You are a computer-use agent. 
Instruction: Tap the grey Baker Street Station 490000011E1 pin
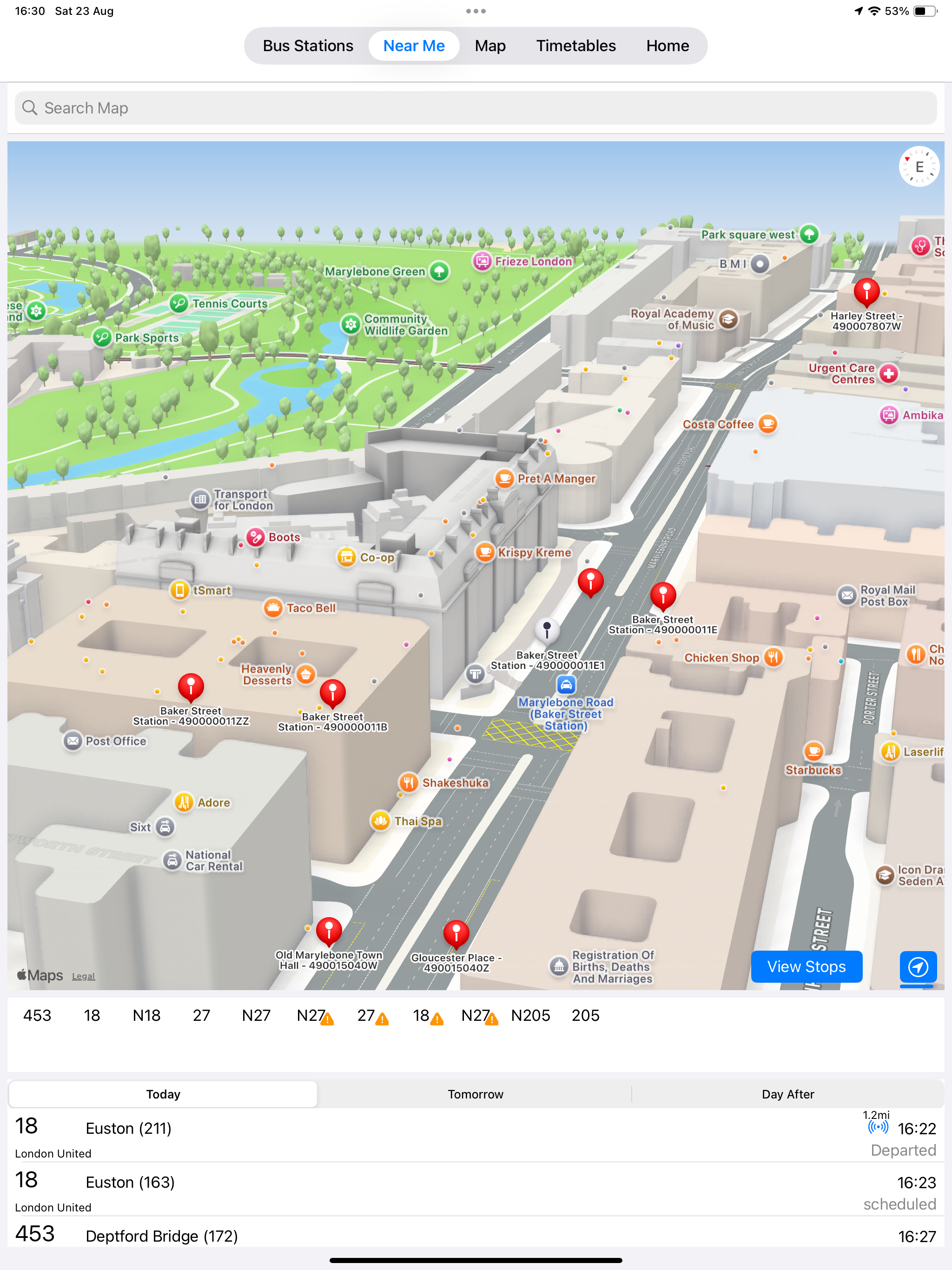tap(547, 630)
